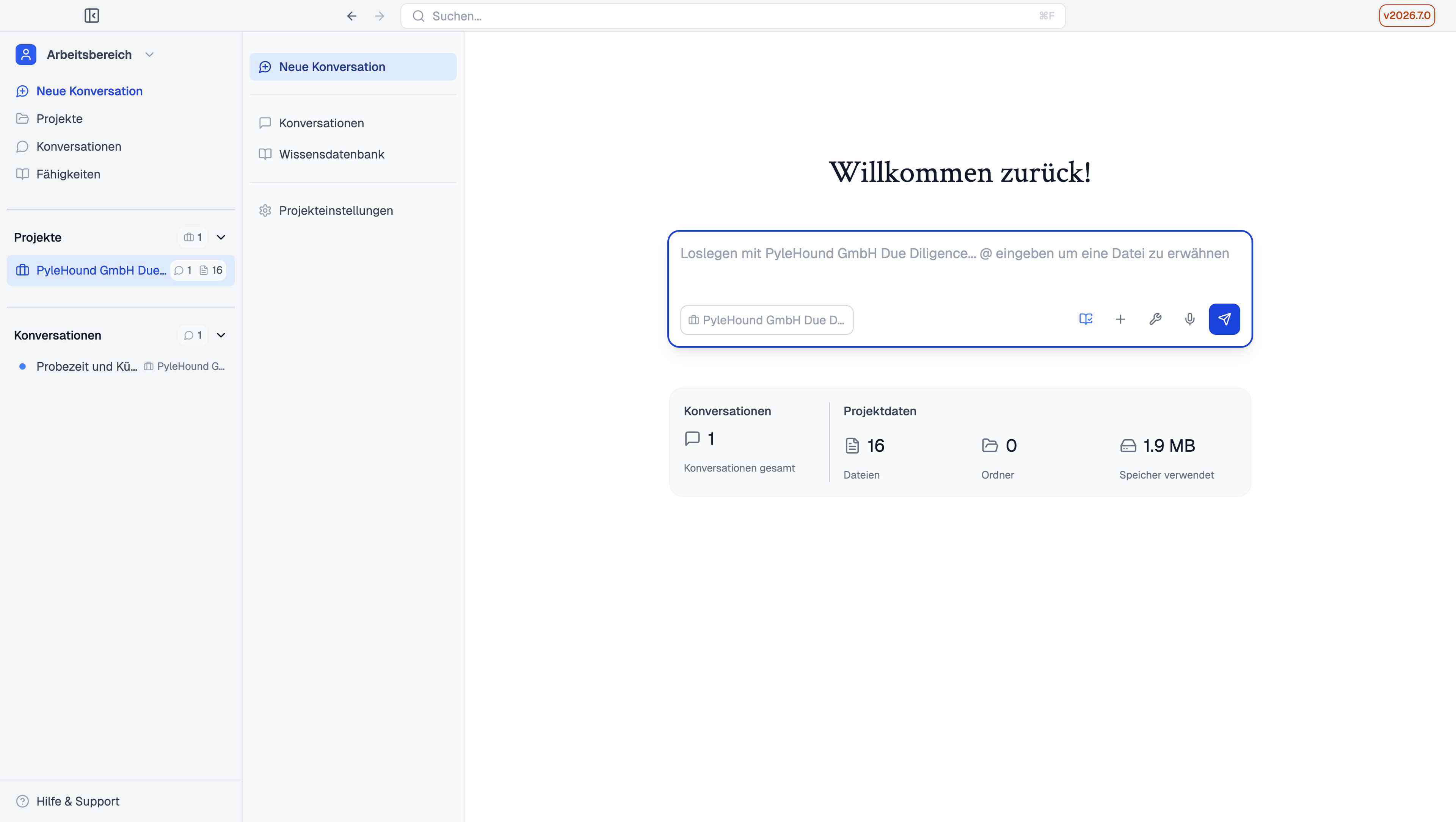The image size is (1456, 822).
Task: Click the PyleHound G... project tag on conversation
Action: (x=184, y=366)
